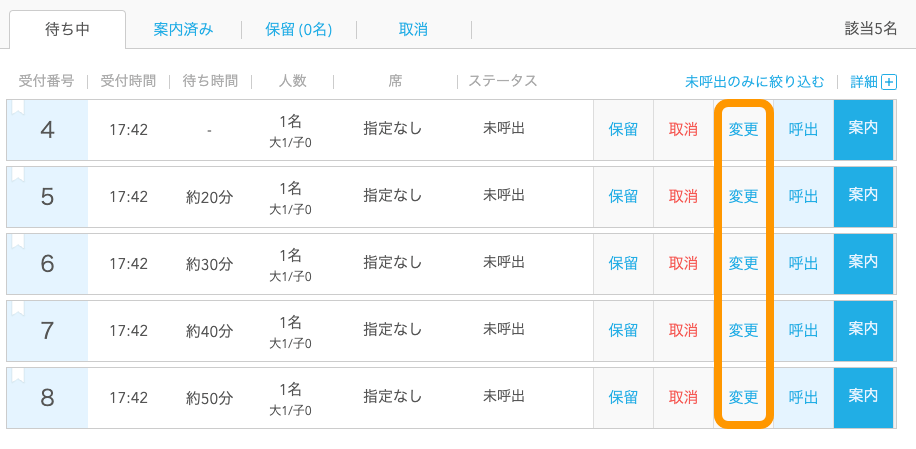Filter list via 未呼出のみに絞り込む link
Screen dimensions: 916x449
click(754, 82)
